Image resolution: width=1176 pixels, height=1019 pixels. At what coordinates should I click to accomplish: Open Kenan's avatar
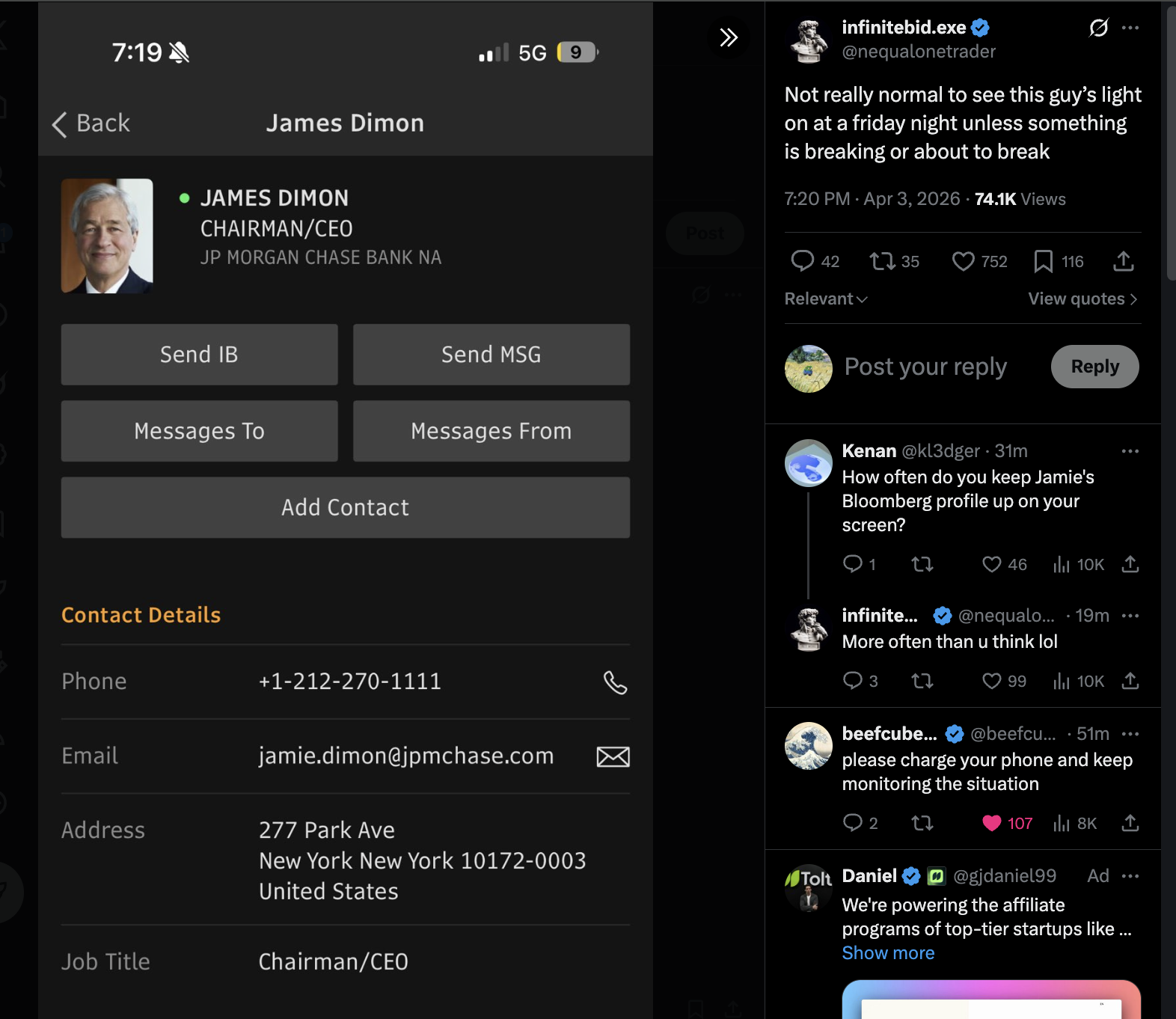[x=809, y=463]
